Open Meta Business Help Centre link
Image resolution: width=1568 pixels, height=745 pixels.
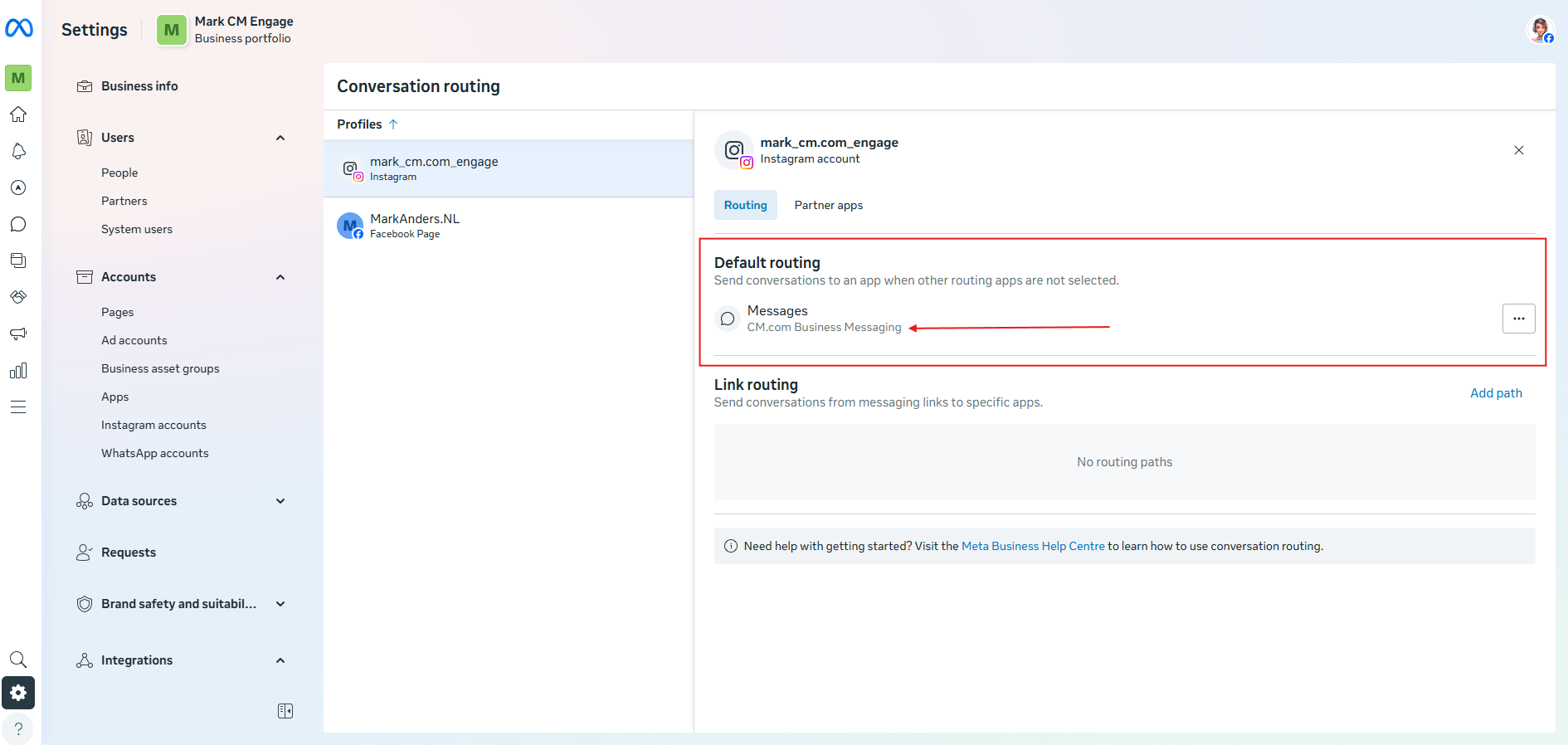click(x=1033, y=546)
